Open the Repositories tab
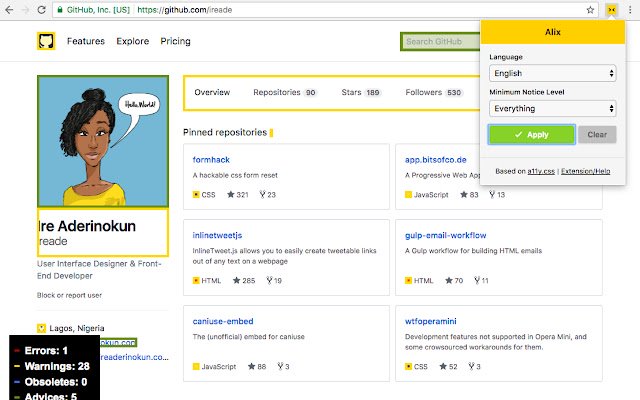The height and width of the screenshot is (400, 640). point(285,92)
